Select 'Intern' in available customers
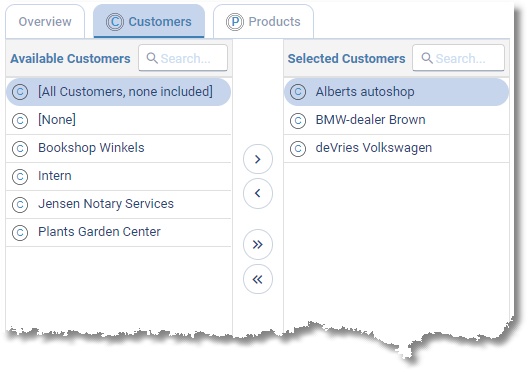 click(x=118, y=176)
